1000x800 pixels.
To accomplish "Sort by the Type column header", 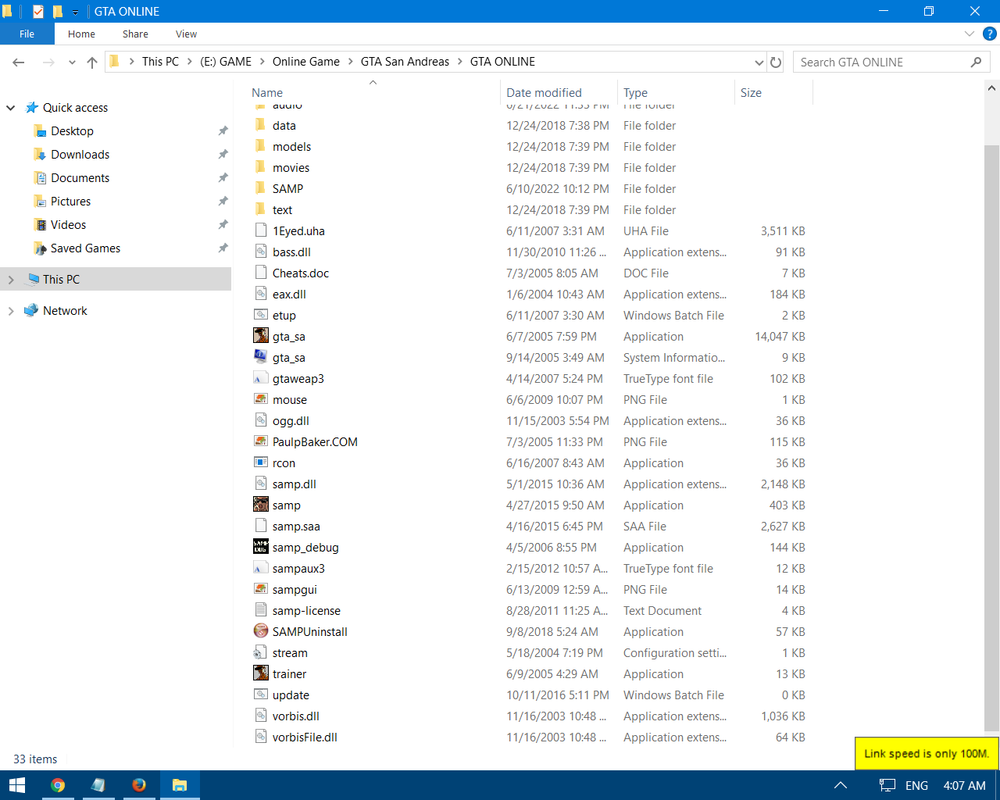I will click(676, 93).
